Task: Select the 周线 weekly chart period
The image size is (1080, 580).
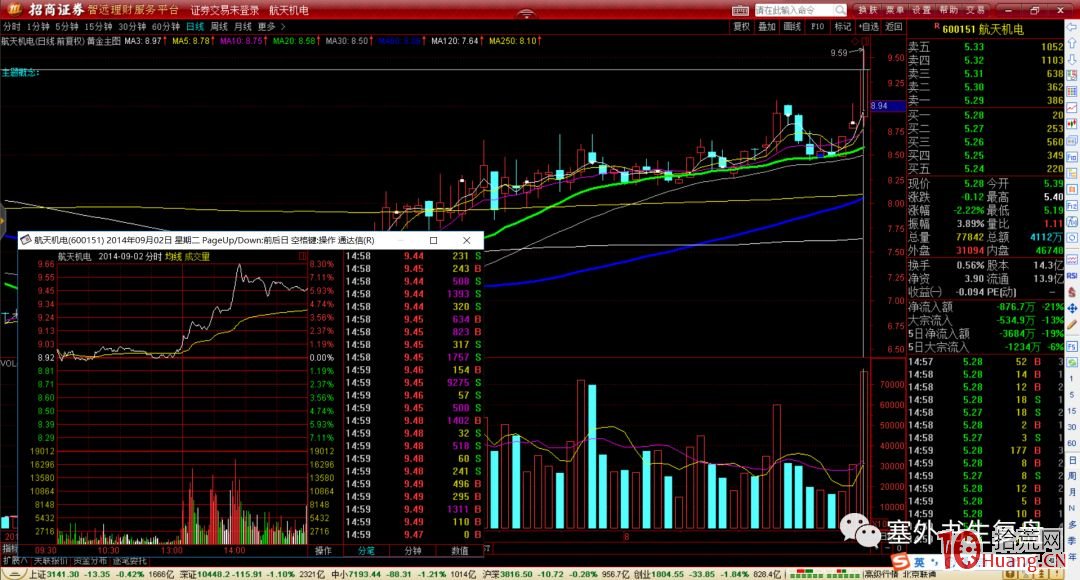Action: point(219,27)
